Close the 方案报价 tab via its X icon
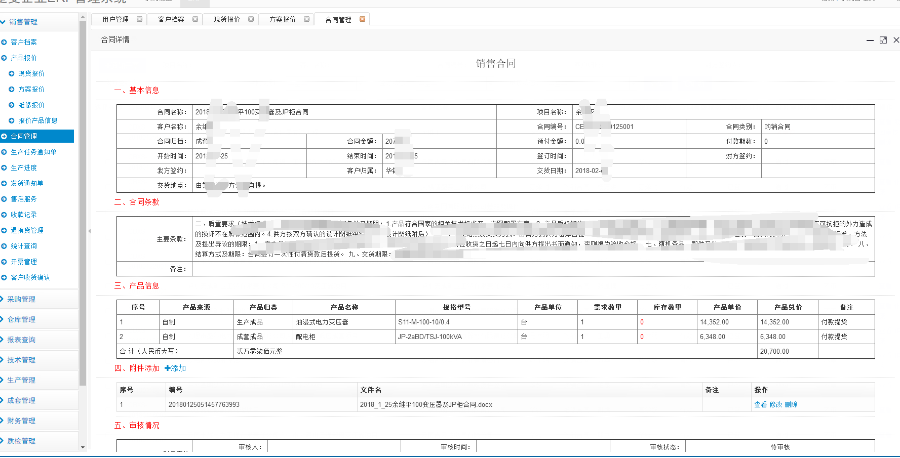Viewport: 900px width, 458px height. (x=307, y=20)
